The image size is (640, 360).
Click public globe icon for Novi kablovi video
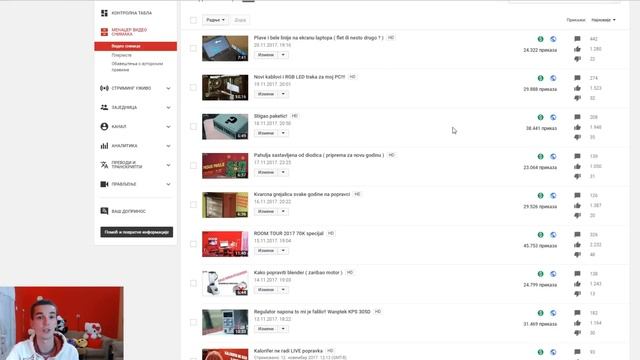[x=553, y=78]
